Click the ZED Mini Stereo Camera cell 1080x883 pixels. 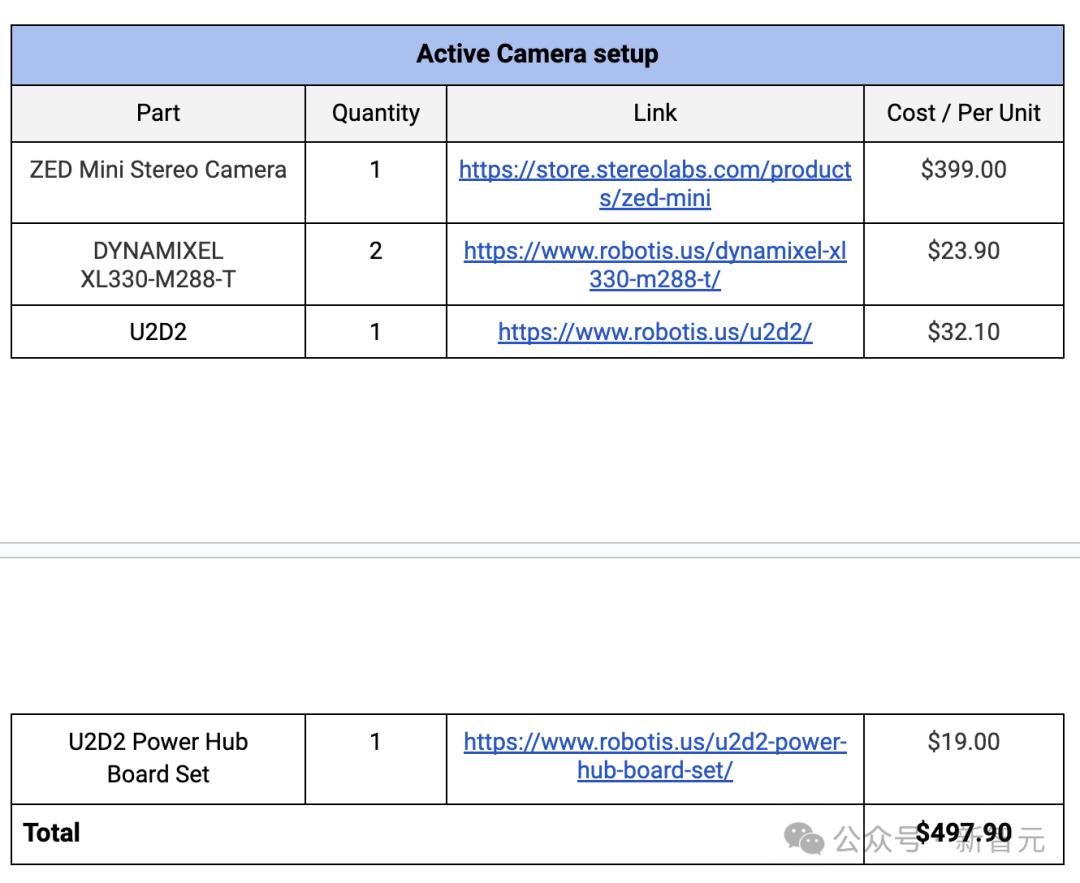point(158,183)
